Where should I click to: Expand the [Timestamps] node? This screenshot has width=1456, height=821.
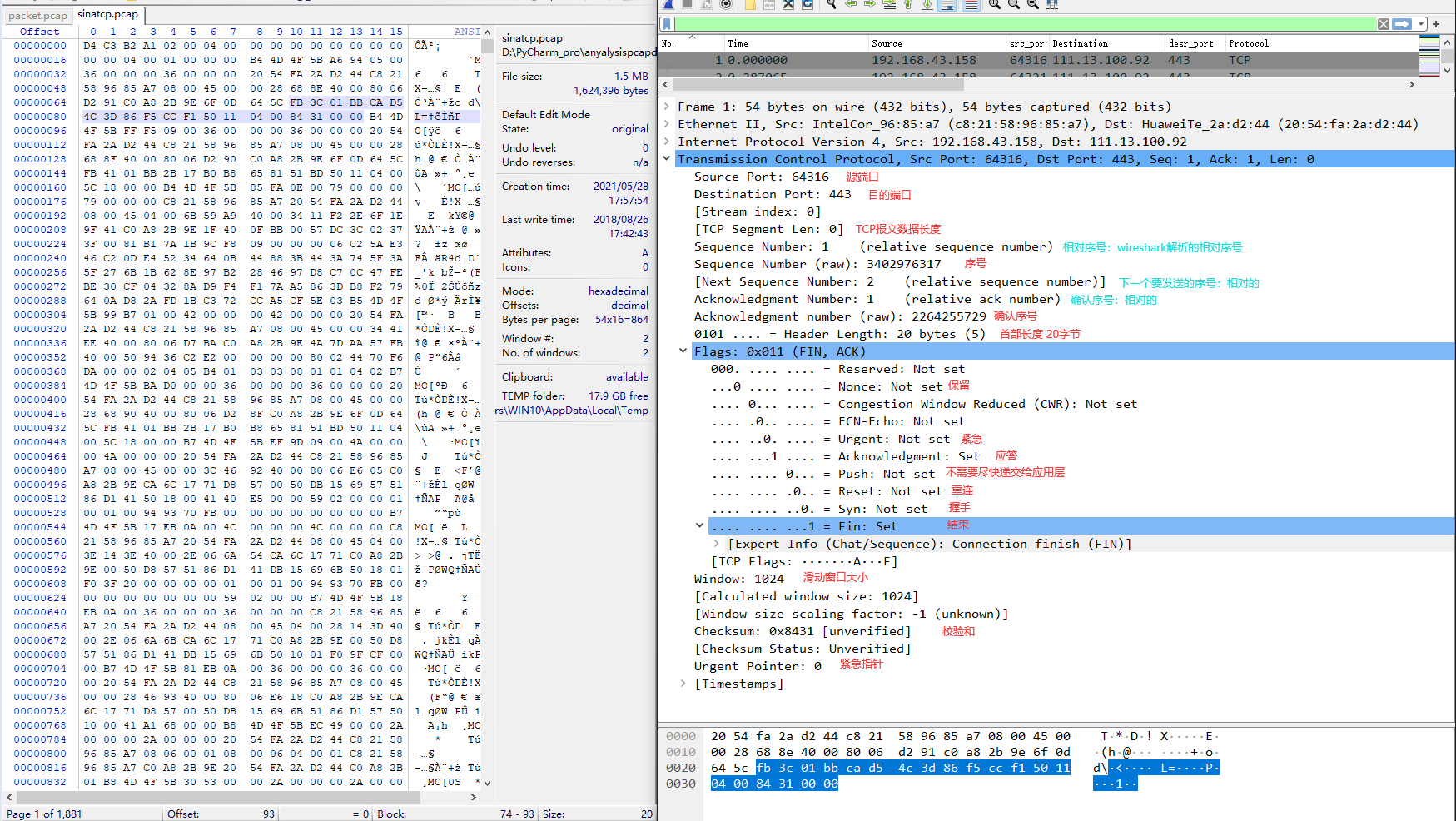point(683,684)
